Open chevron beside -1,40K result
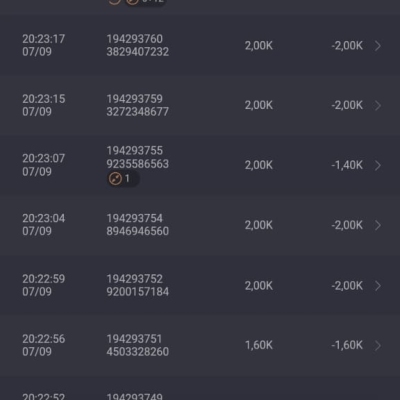 coord(378,165)
